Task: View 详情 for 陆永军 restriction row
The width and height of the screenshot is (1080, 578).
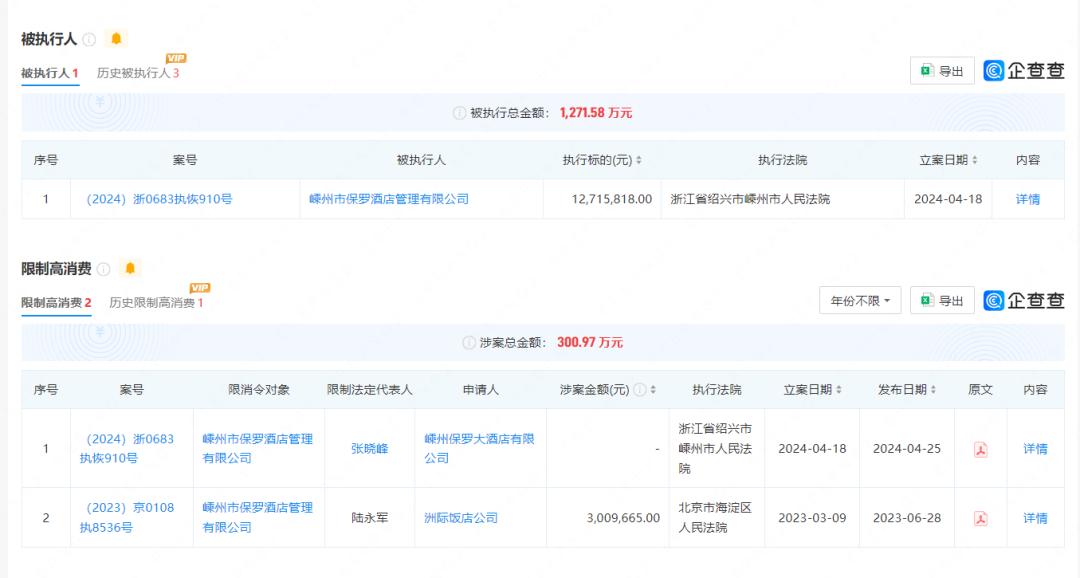Action: click(x=1035, y=518)
